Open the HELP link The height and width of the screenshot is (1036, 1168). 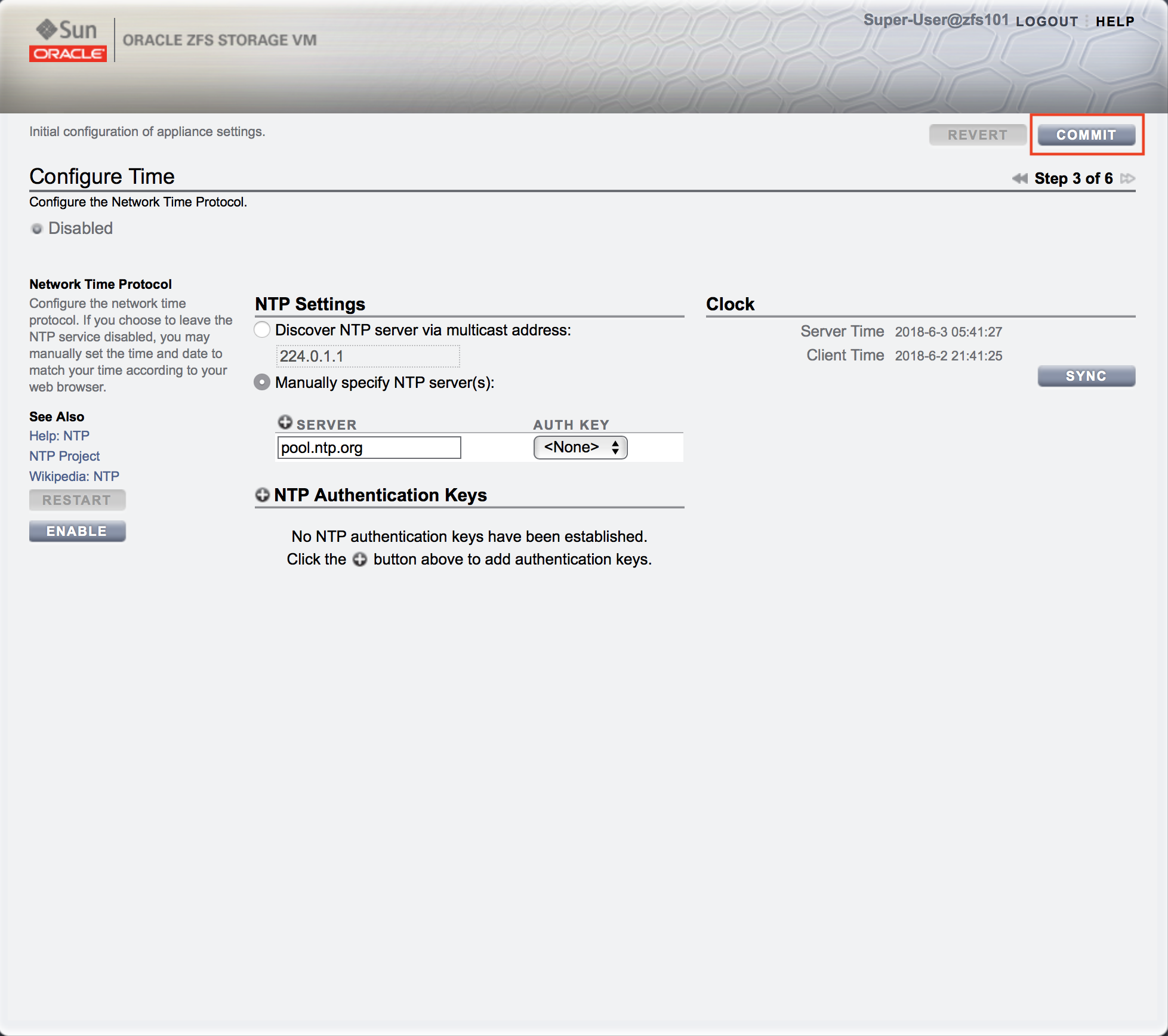point(1115,21)
